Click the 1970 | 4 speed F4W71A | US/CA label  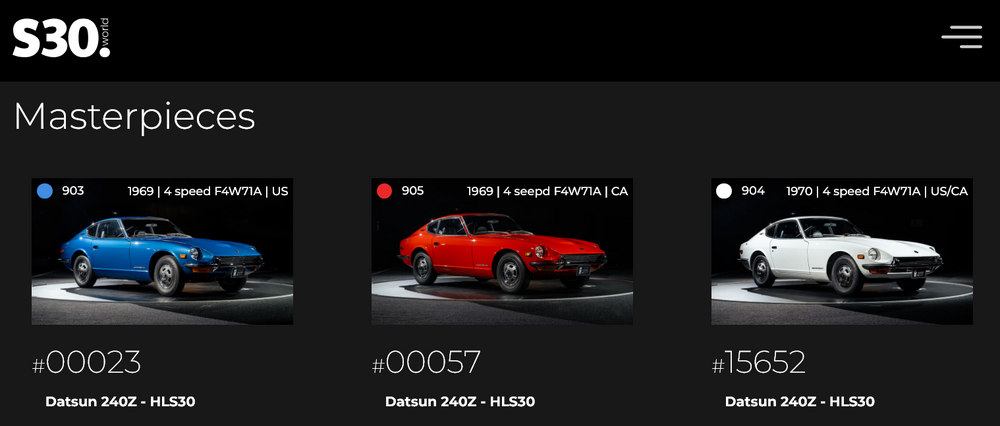coord(877,191)
